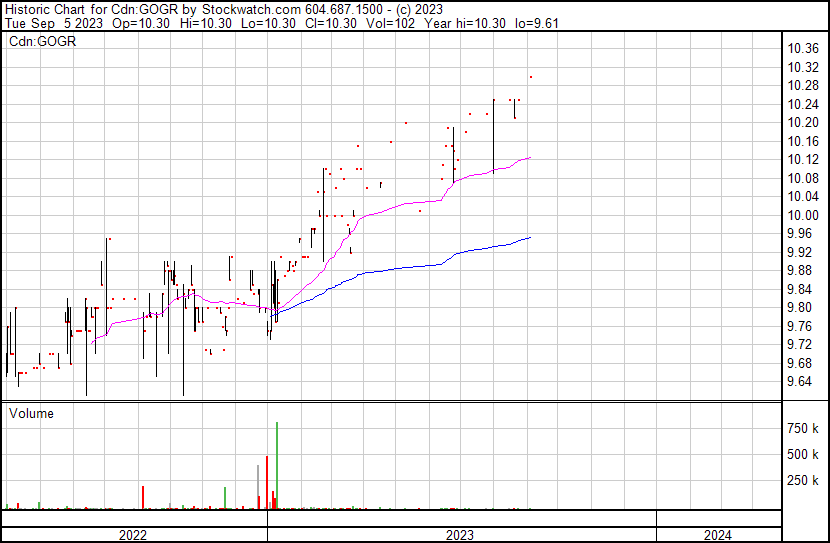Click the 10.20 price axis label
The image size is (830, 543).
pos(803,122)
